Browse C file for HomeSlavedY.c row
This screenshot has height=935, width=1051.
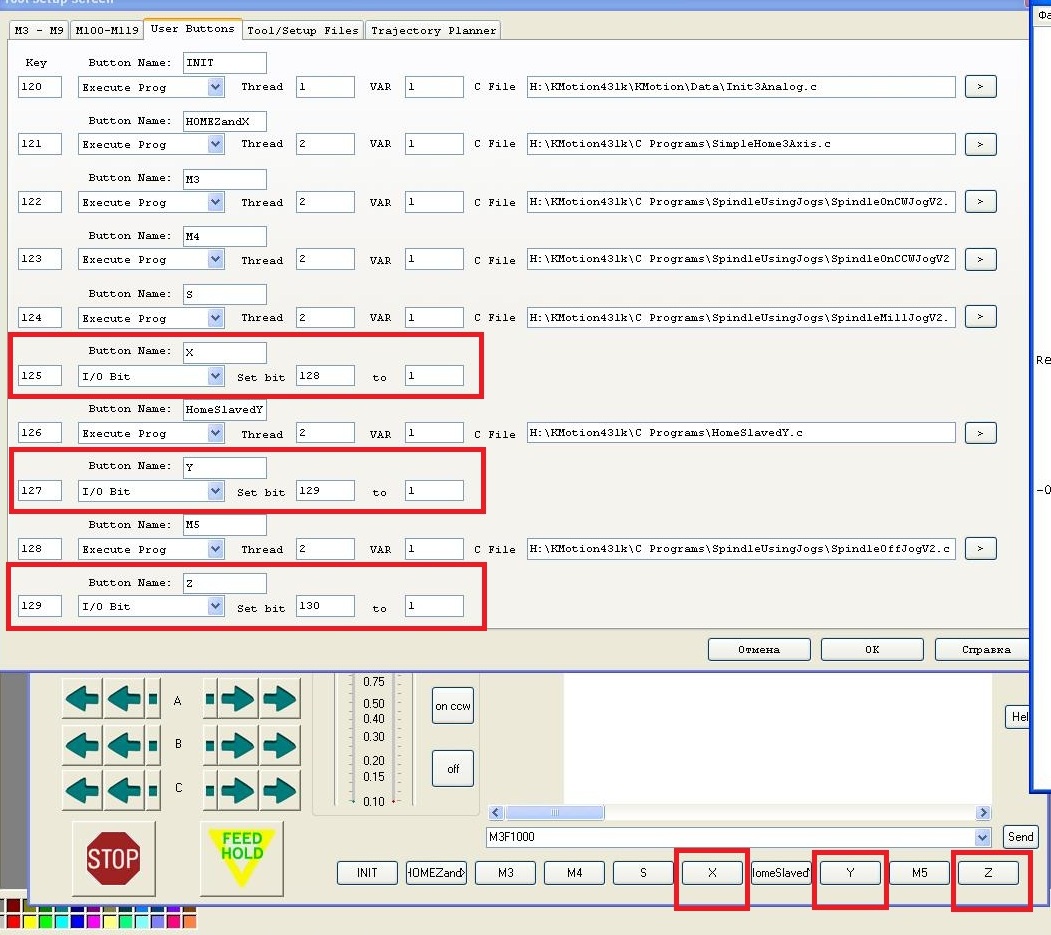click(x=980, y=433)
